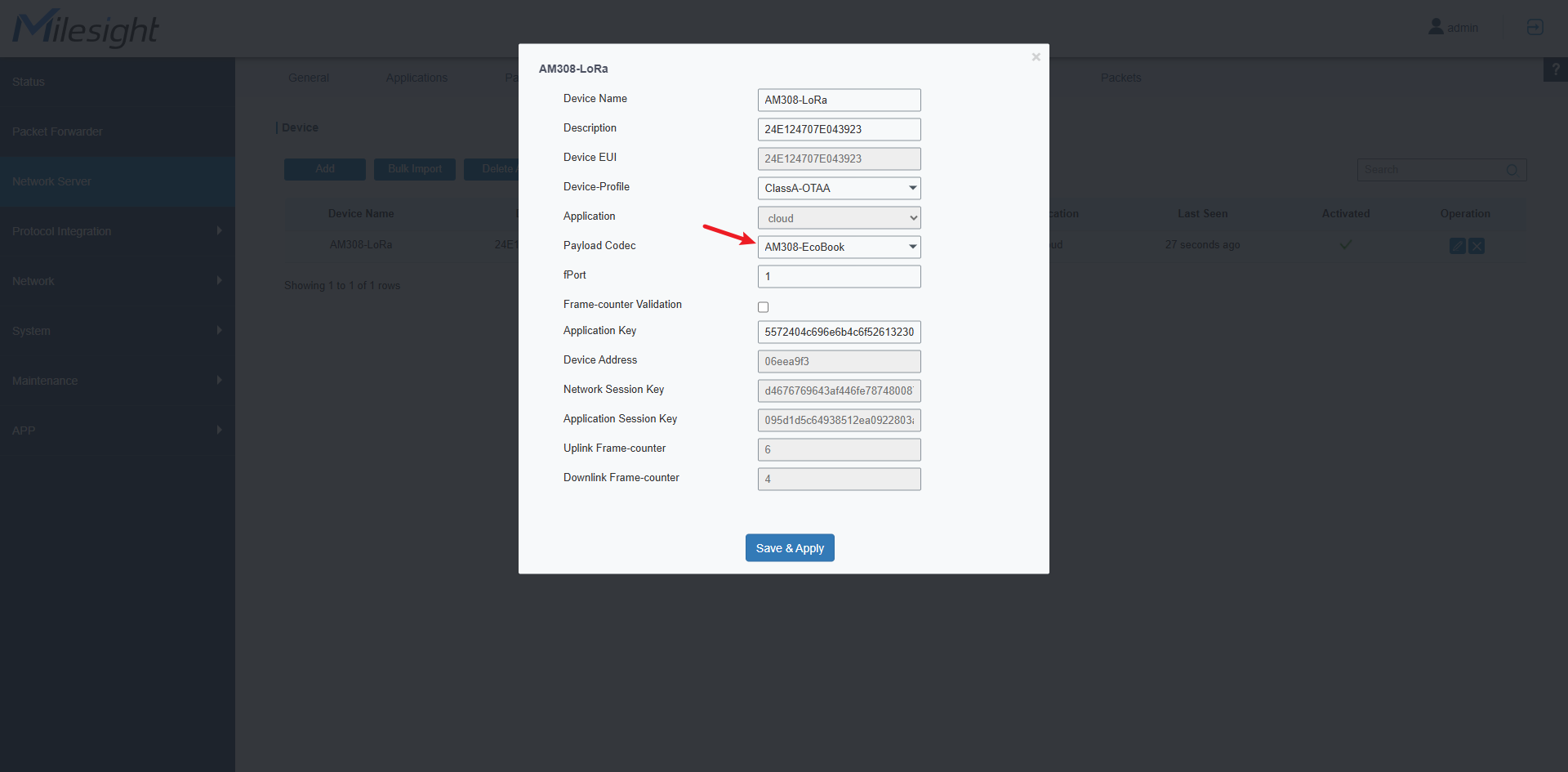This screenshot has width=1568, height=772.
Task: Expand System sidebar menu
Action: (x=118, y=331)
